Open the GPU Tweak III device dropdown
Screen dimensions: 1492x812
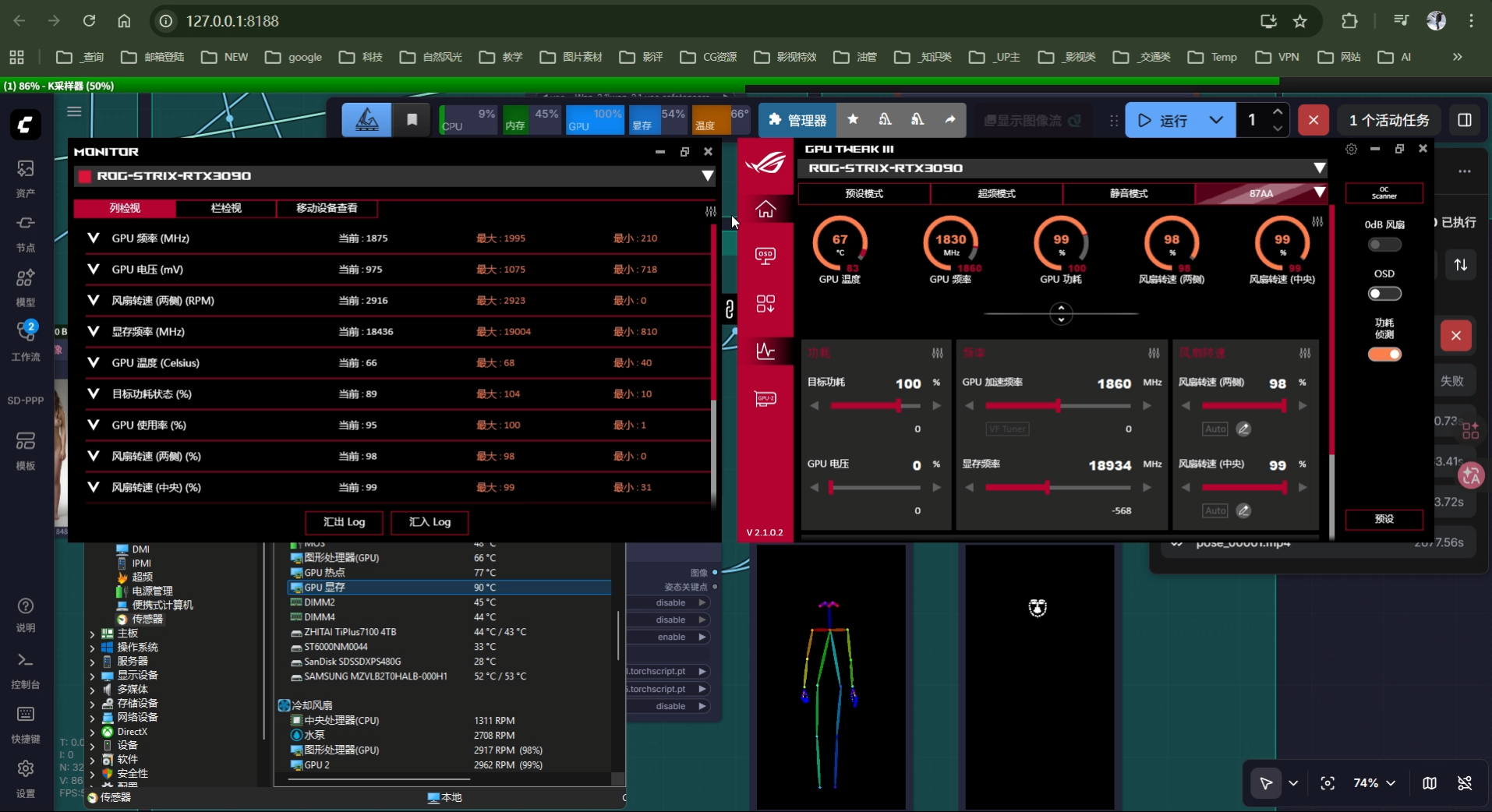tap(1319, 168)
